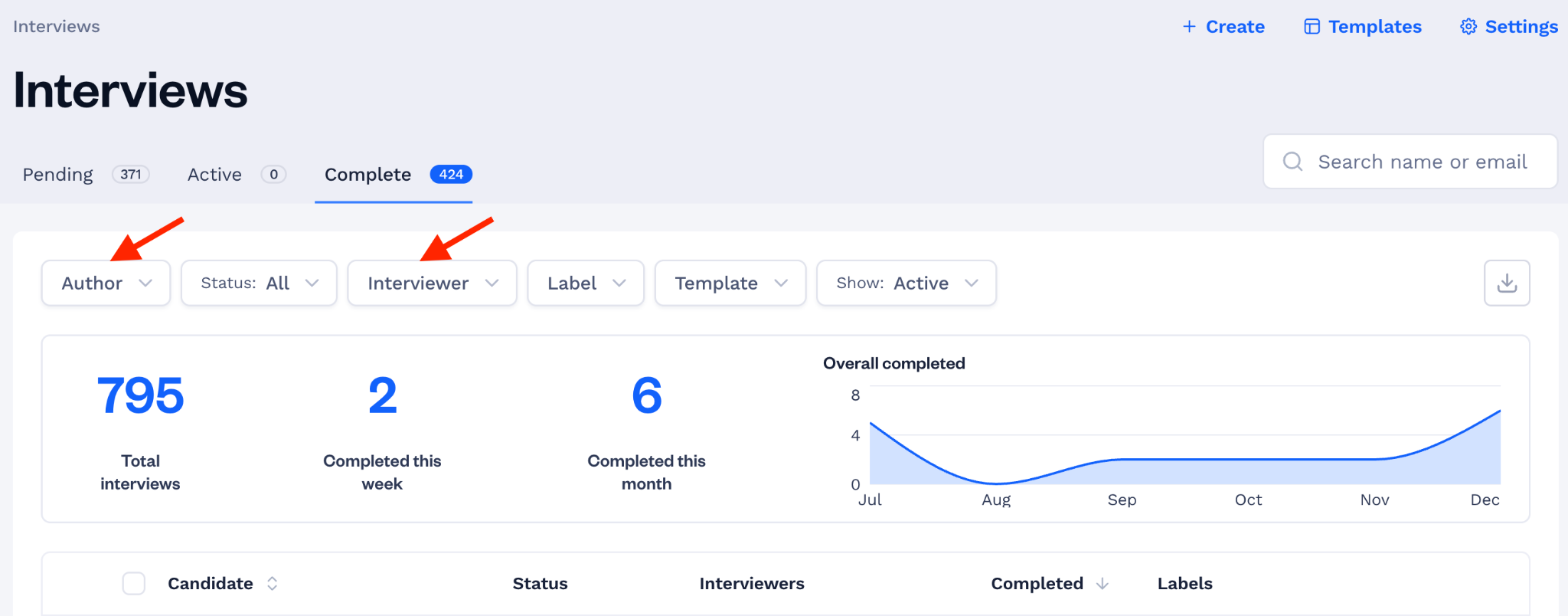Open the Interviewer filter dropdown
Image resolution: width=1568 pixels, height=616 pixels.
click(x=432, y=283)
